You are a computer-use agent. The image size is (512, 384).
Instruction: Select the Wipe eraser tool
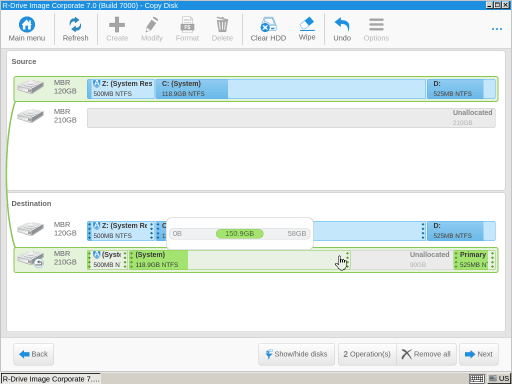[x=307, y=29]
